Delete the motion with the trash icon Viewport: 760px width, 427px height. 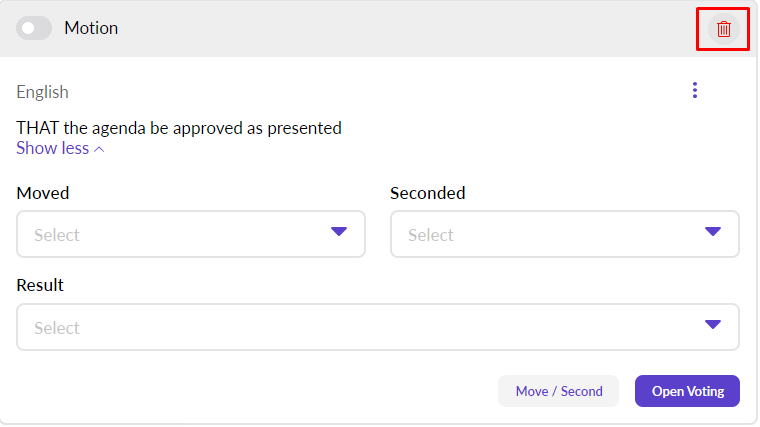[723, 29]
